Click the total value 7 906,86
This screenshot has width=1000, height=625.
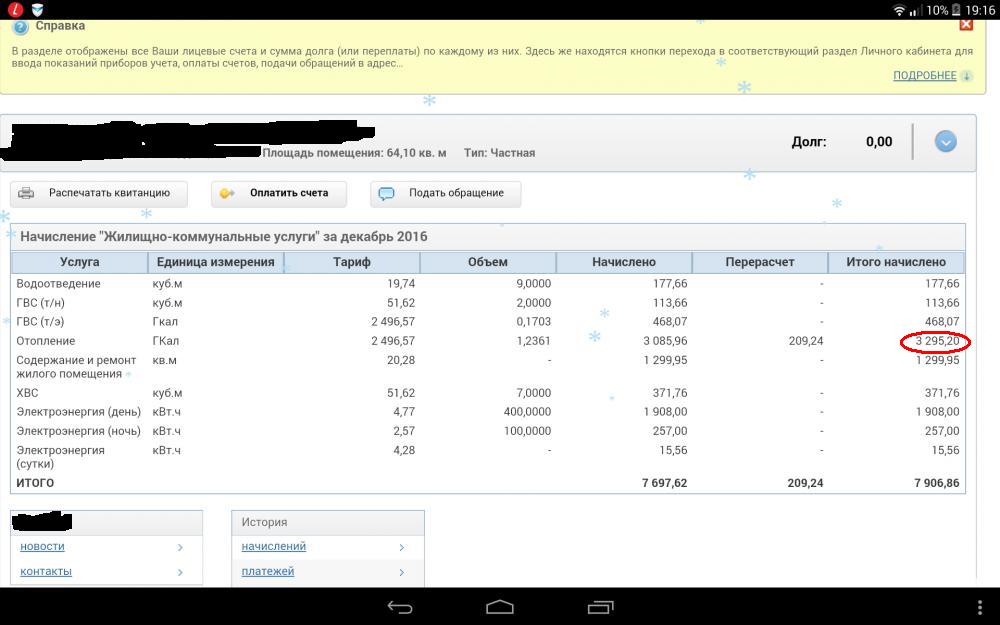click(x=936, y=483)
